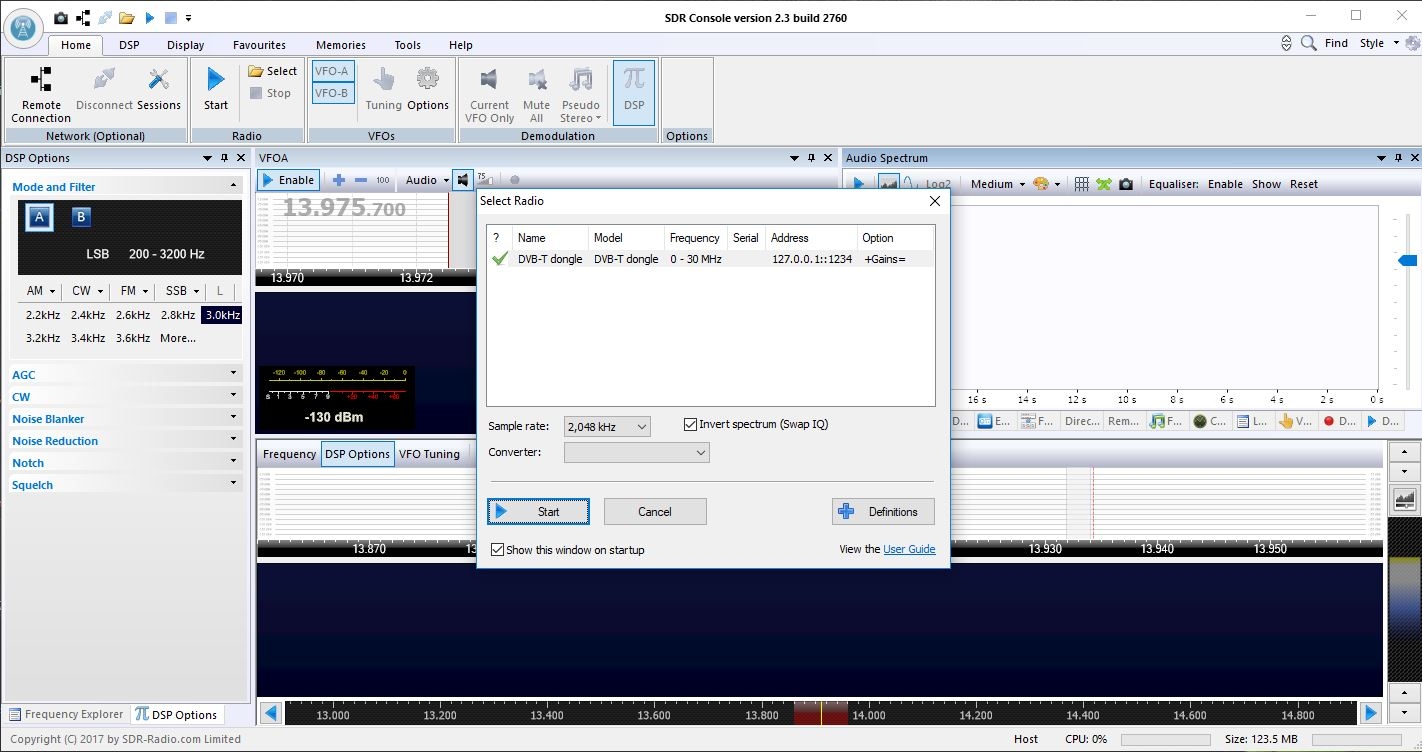Click Cancel in the Select Radio dialog
Image resolution: width=1422 pixels, height=752 pixels.
[x=655, y=511]
